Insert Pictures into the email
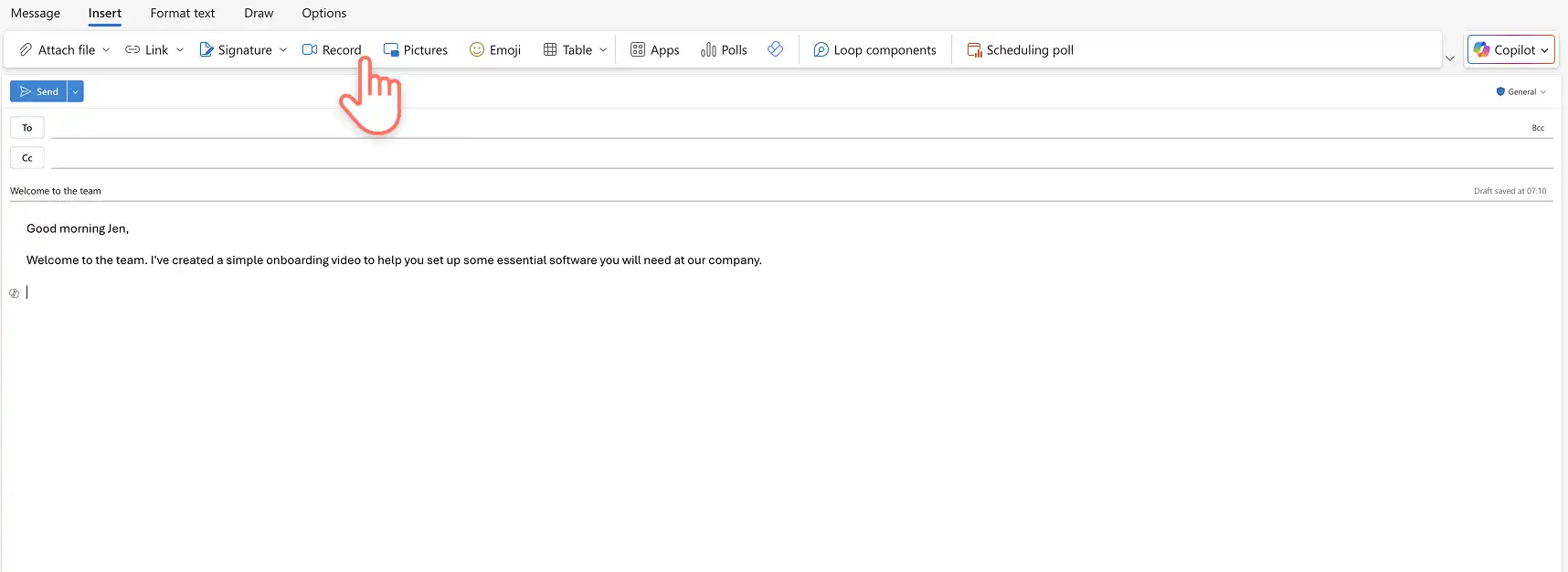 tap(416, 50)
